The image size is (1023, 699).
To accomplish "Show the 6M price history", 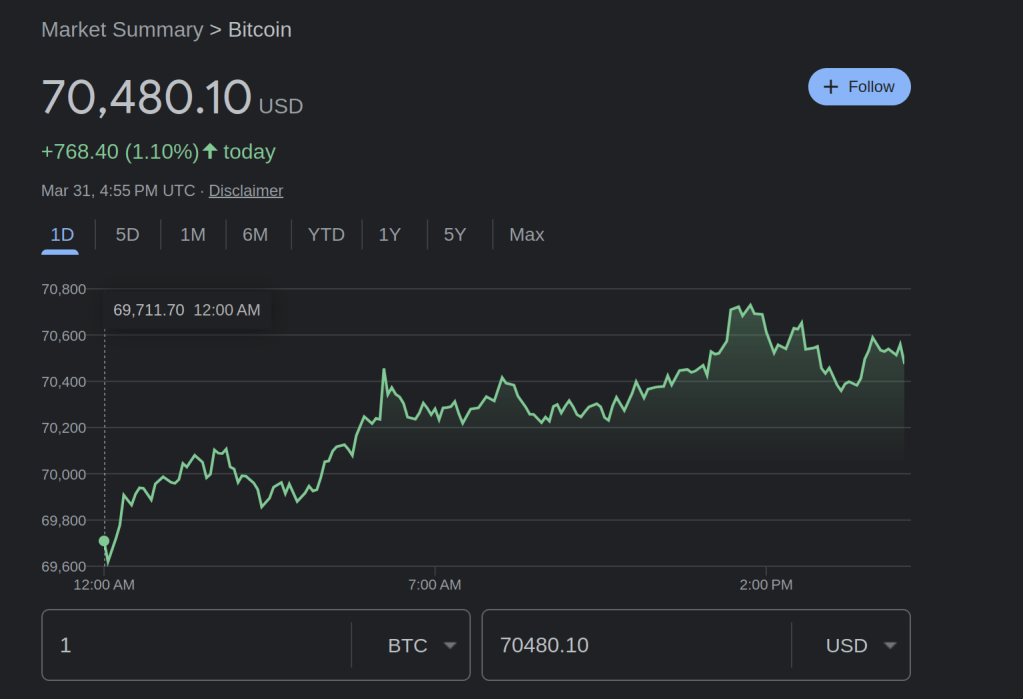I will pyautogui.click(x=255, y=235).
